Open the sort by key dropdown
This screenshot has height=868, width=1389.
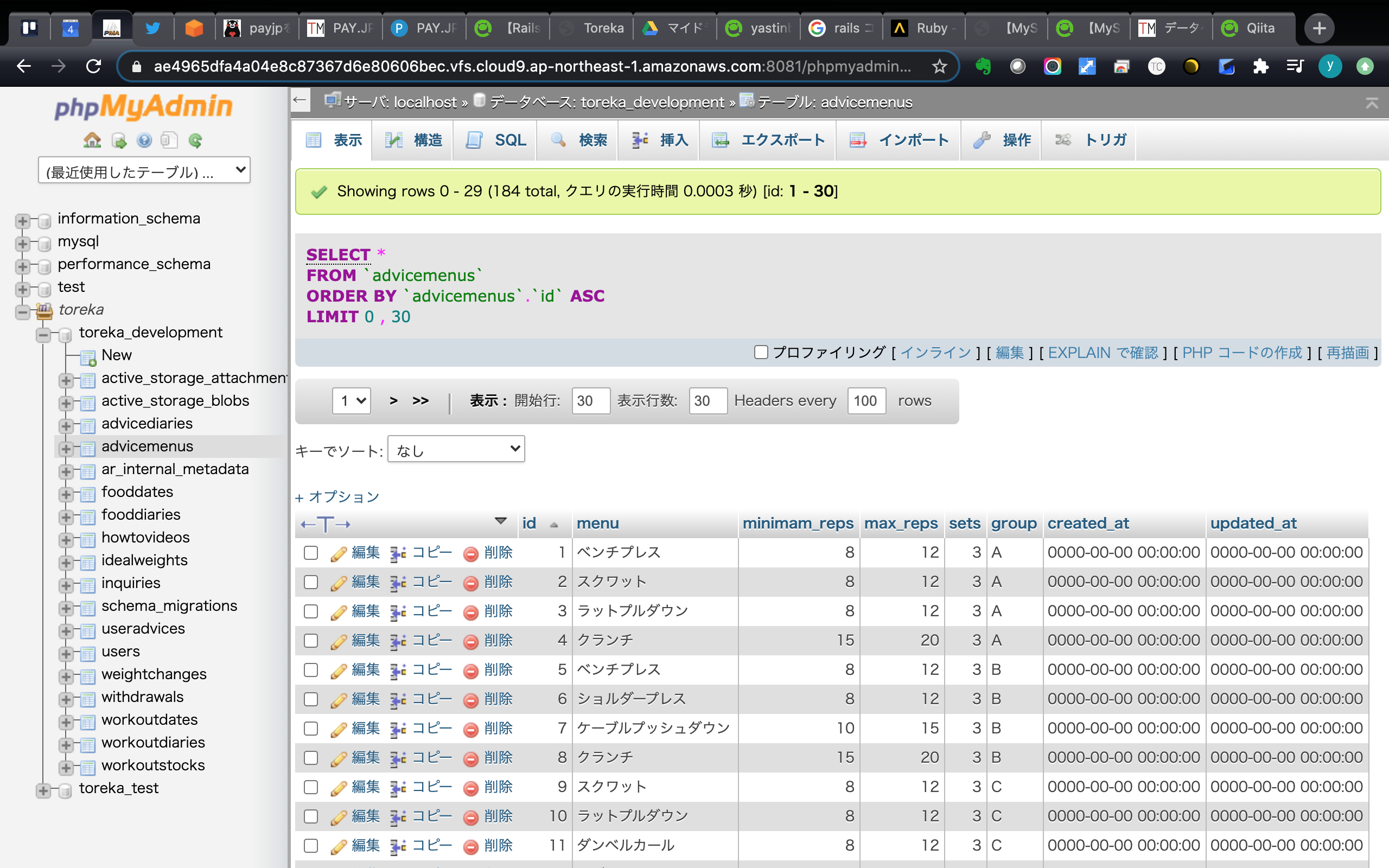point(456,450)
